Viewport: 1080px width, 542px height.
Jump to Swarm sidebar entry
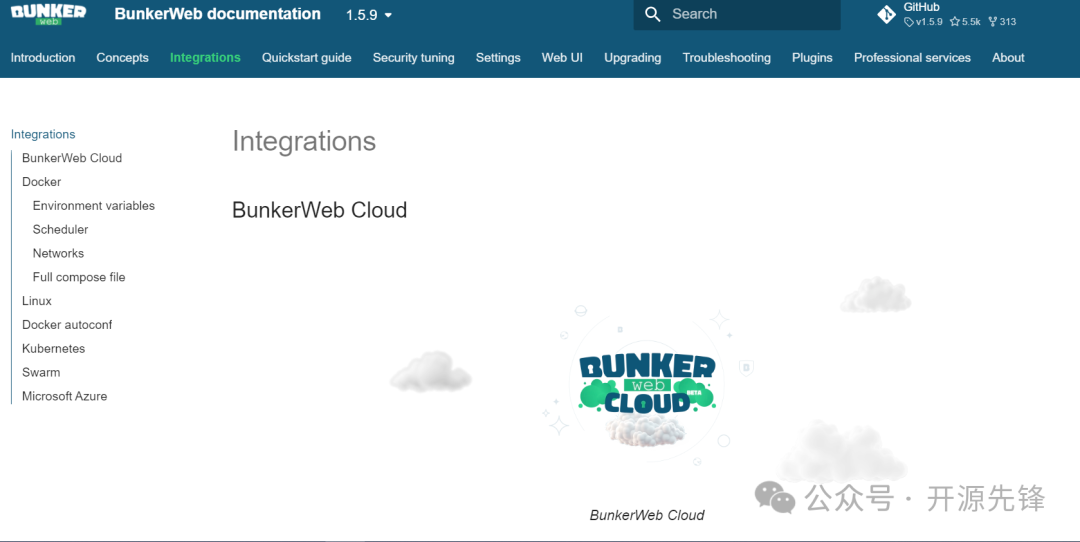(x=41, y=373)
